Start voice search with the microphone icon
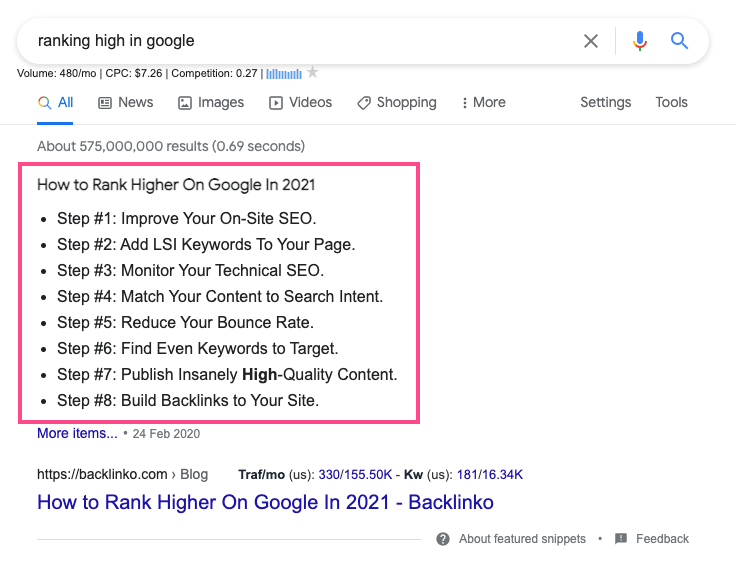736x574 pixels. [x=640, y=41]
